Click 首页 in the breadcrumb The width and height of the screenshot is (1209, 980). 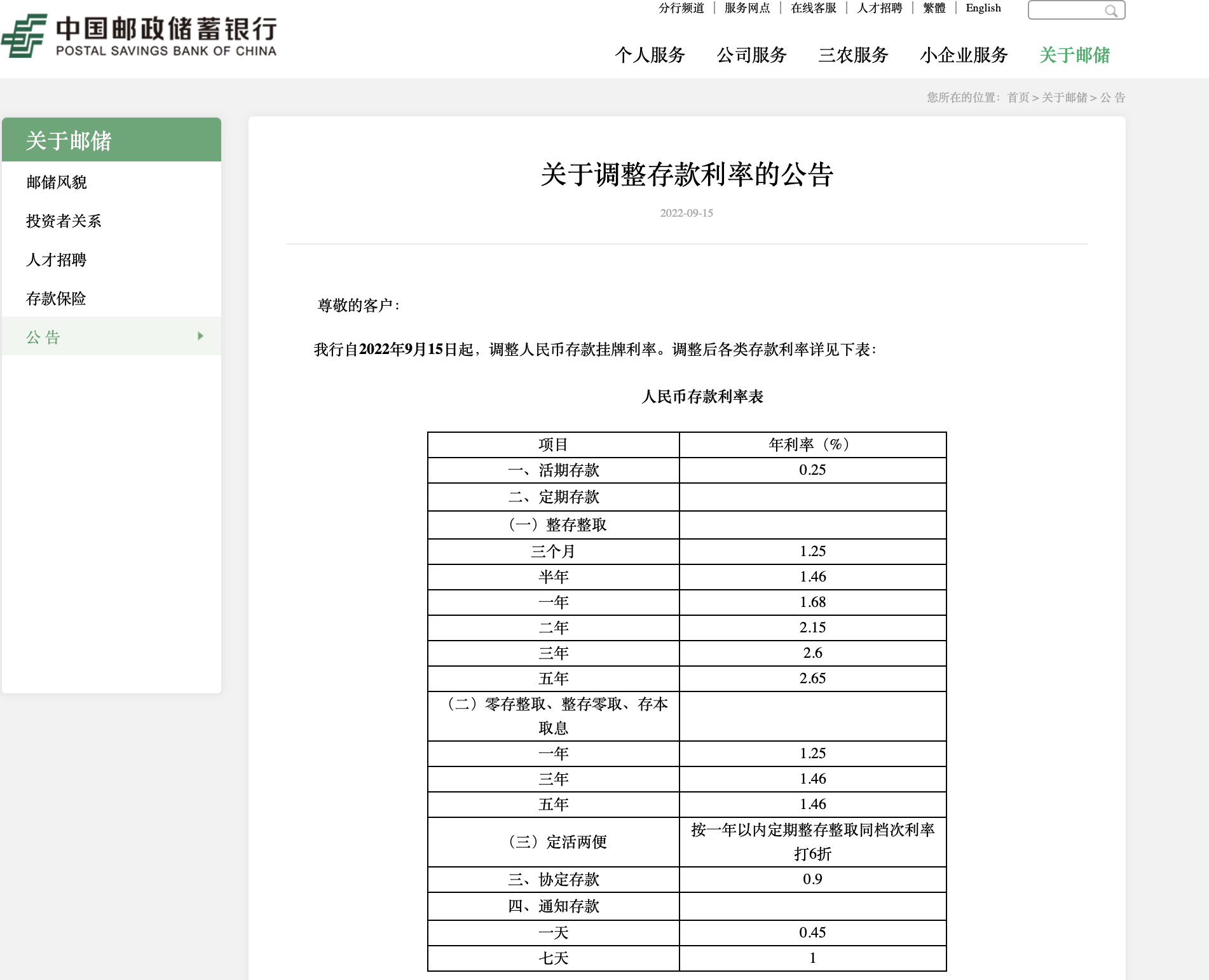[1018, 97]
